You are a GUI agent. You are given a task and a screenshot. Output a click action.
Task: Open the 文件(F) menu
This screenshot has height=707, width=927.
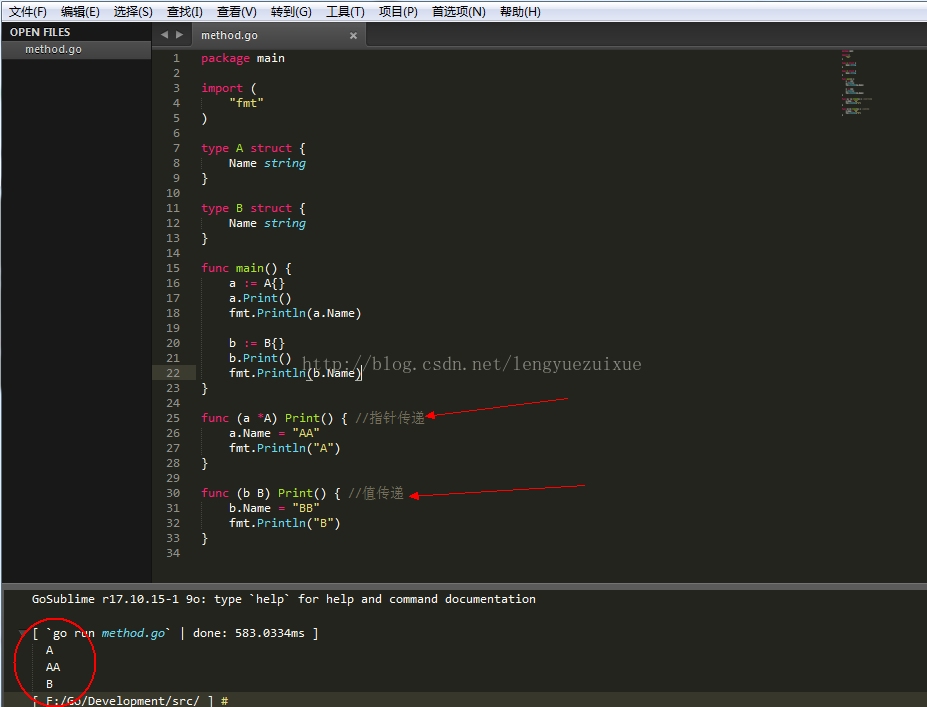[27, 12]
